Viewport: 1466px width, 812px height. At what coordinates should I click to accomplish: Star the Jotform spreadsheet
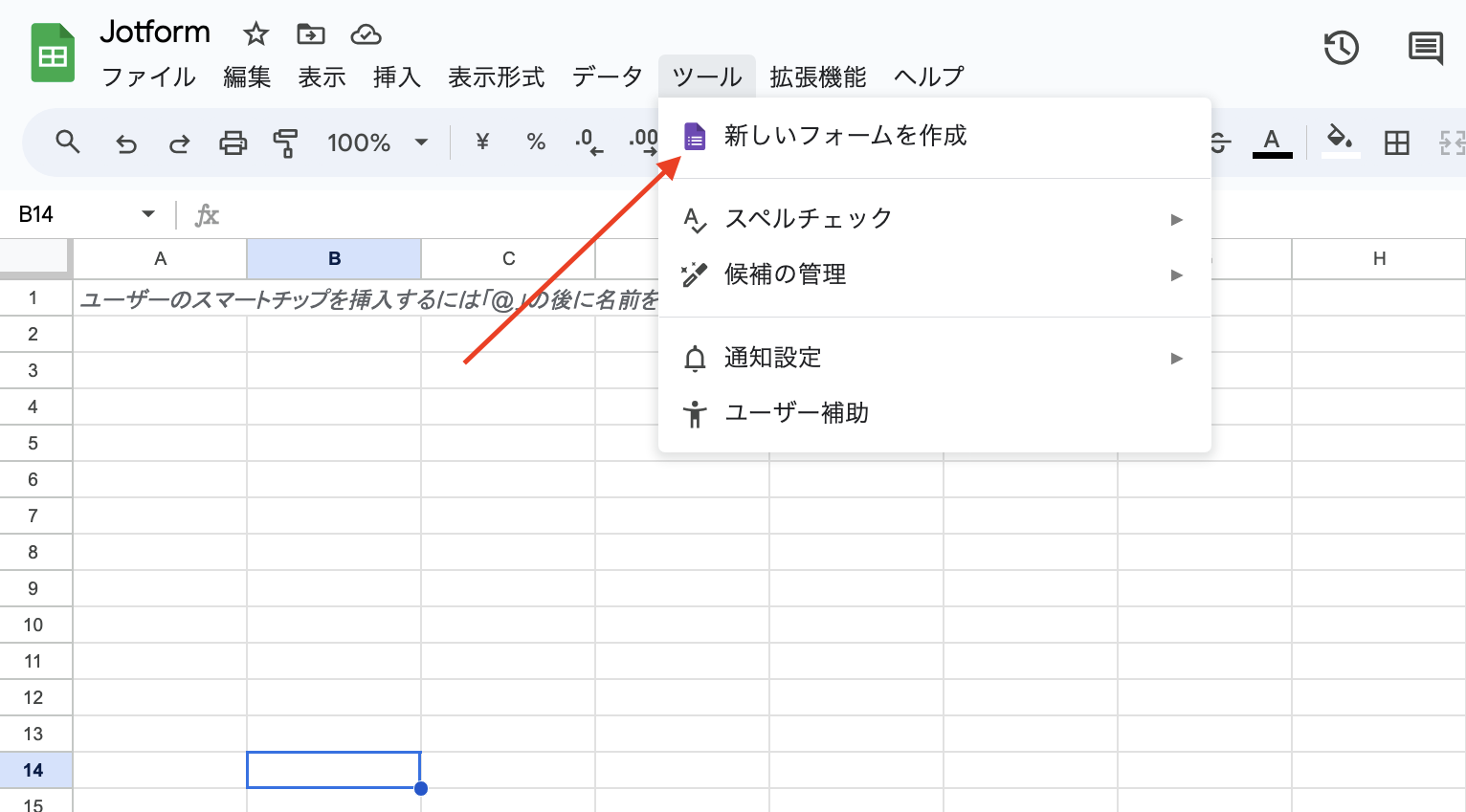pyautogui.click(x=255, y=33)
